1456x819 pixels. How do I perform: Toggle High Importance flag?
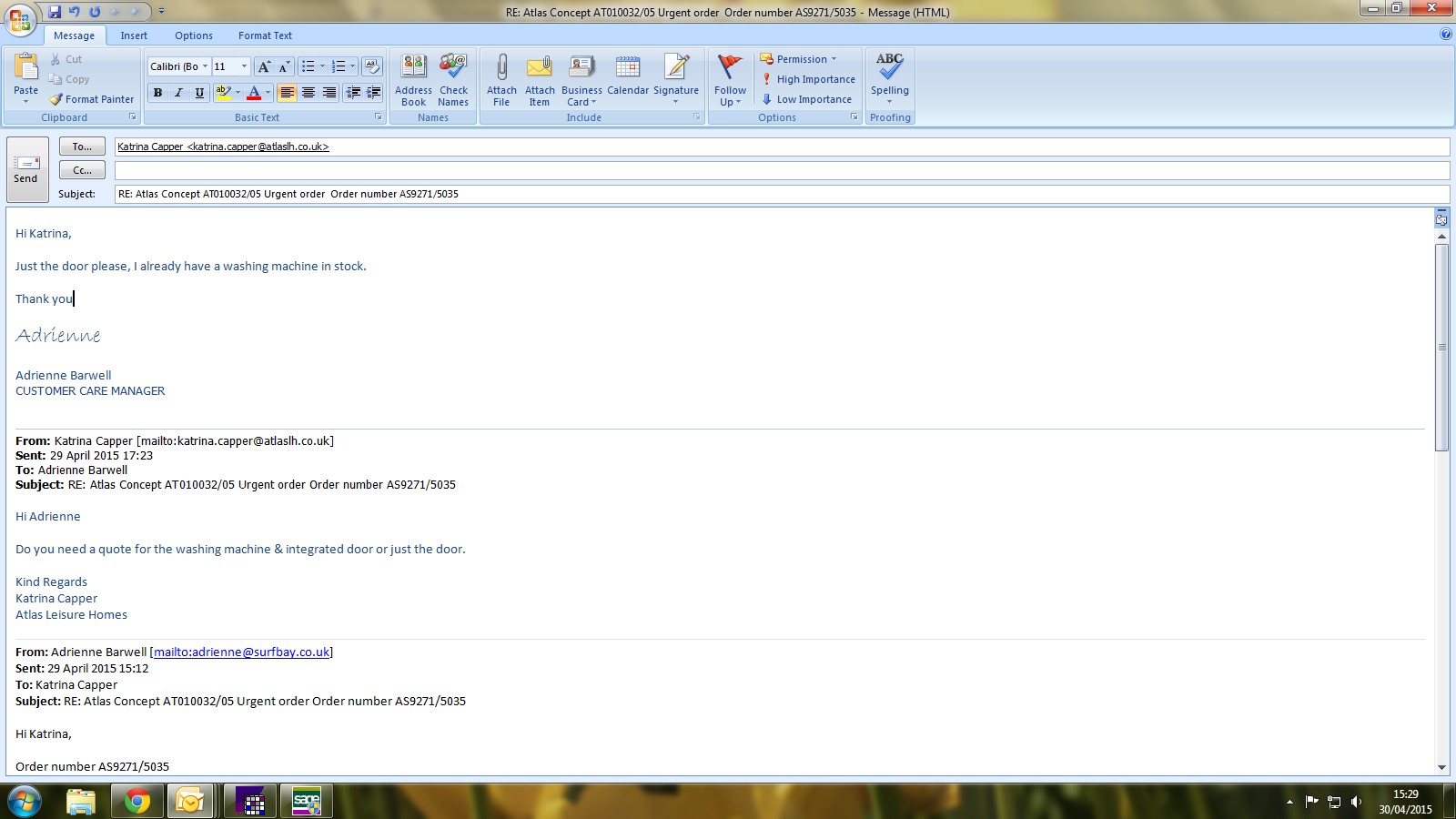(808, 79)
